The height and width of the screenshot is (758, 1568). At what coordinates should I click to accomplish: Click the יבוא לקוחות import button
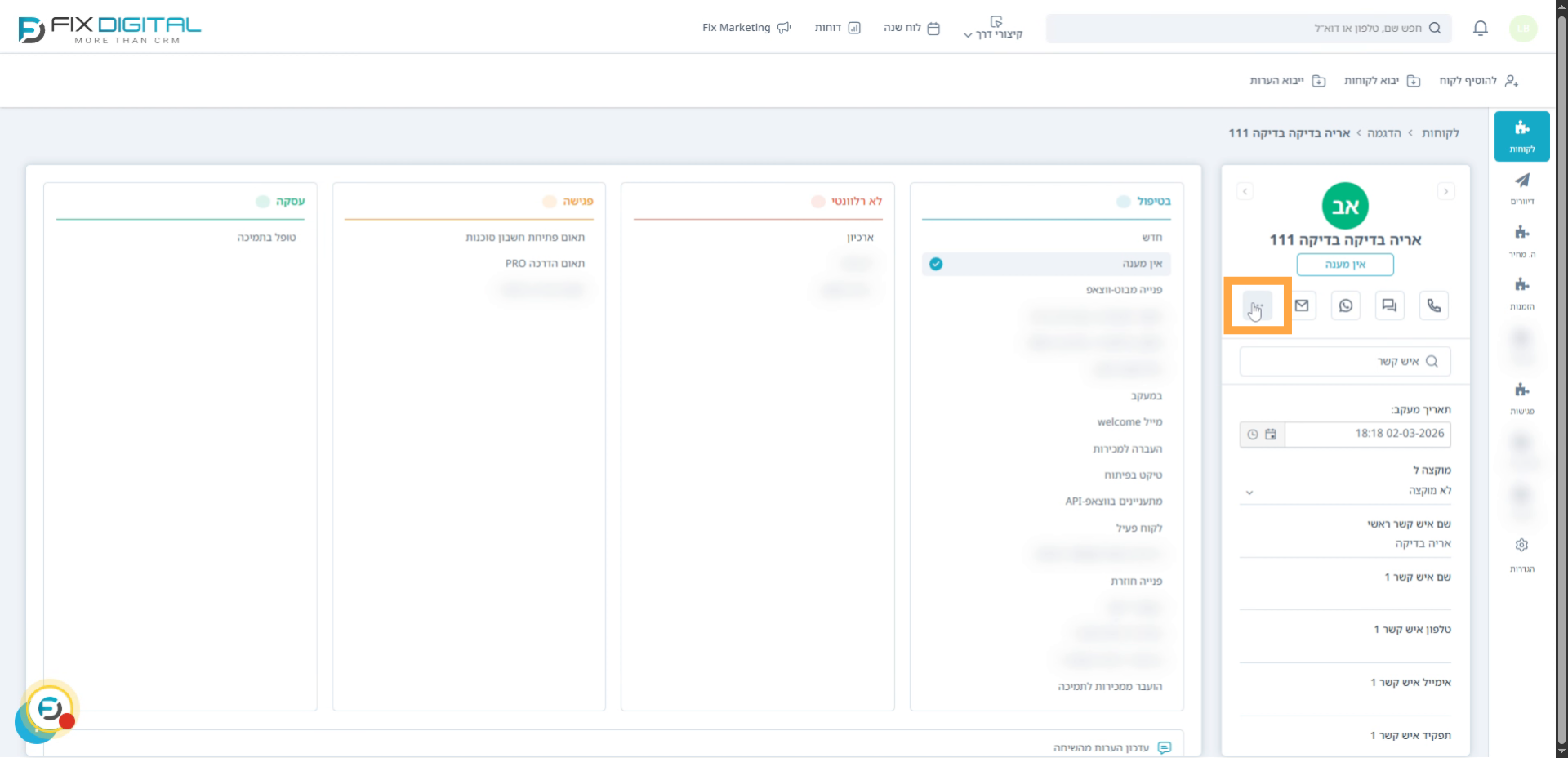click(x=1382, y=81)
